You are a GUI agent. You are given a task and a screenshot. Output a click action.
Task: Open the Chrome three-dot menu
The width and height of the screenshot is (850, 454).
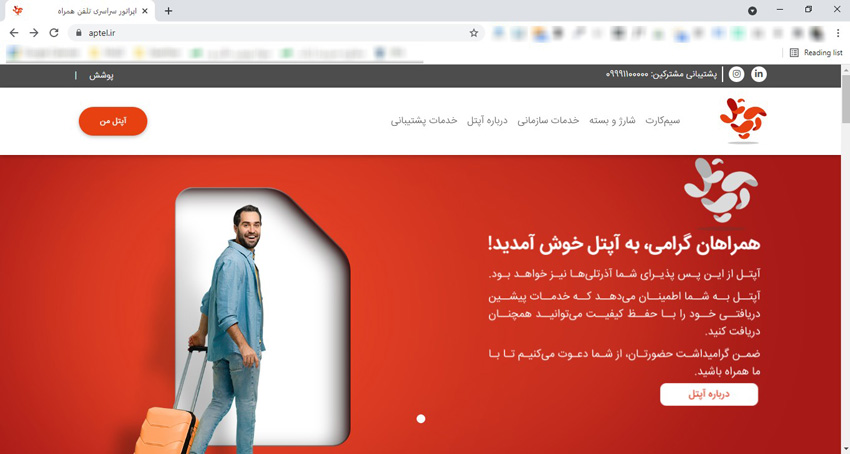[838, 33]
